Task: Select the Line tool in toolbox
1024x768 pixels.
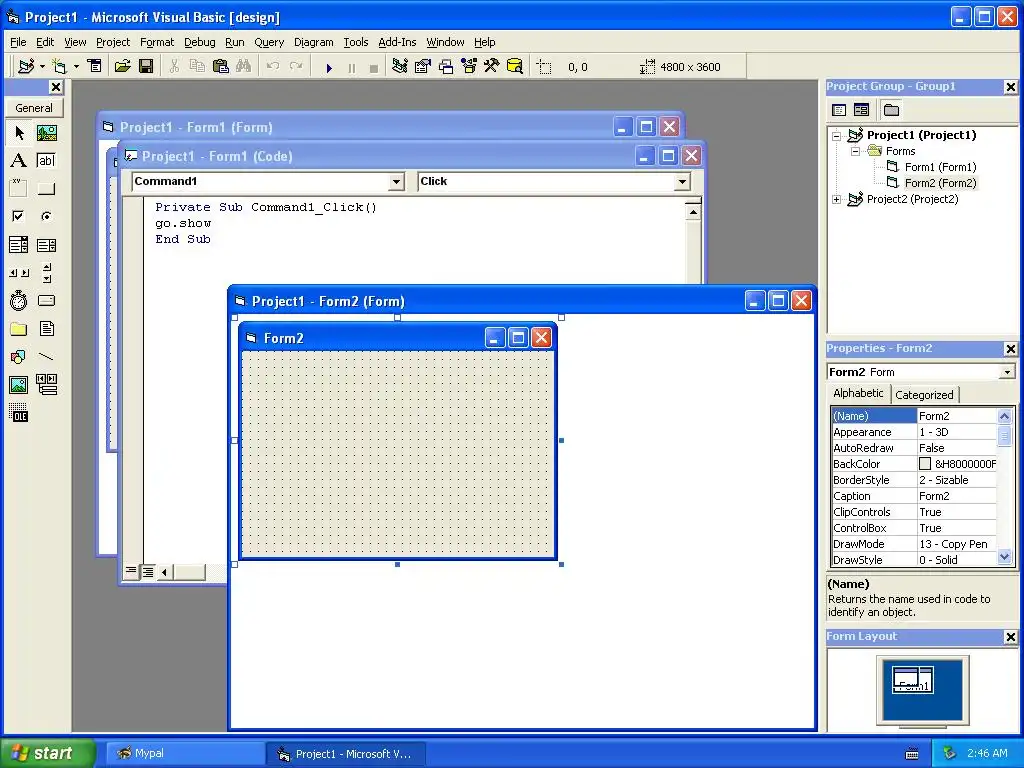Action: [x=46, y=357]
